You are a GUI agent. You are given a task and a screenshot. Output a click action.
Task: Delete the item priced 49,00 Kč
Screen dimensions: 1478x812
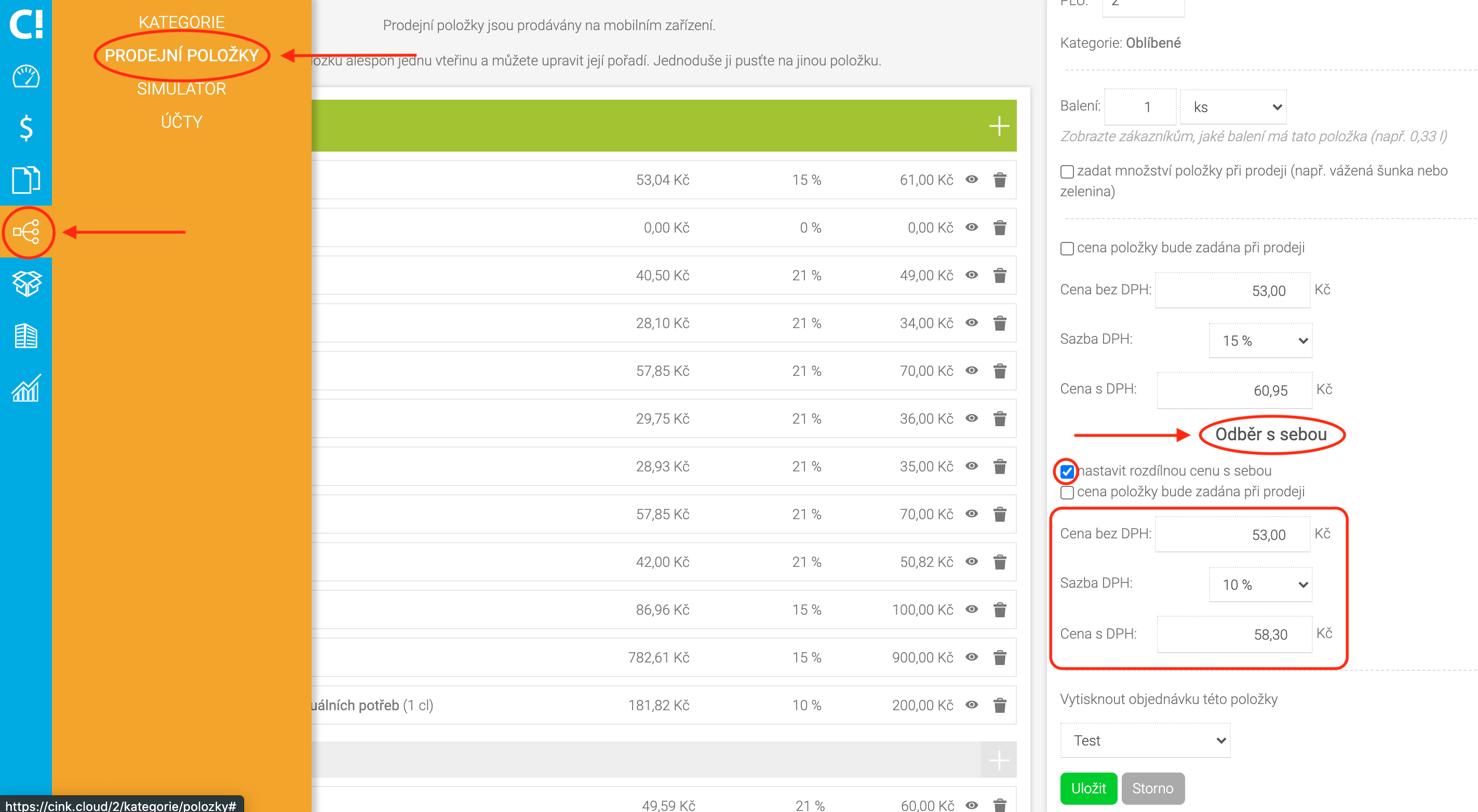pos(1000,275)
